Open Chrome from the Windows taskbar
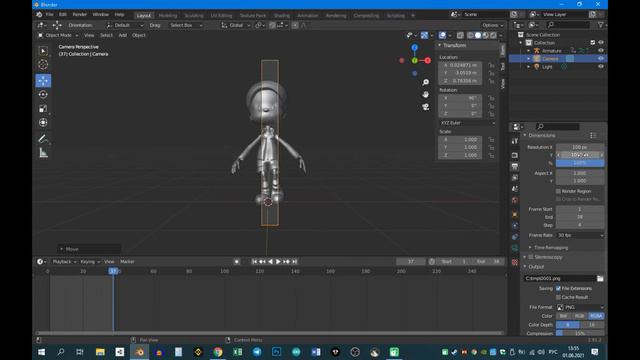Viewport: 640px width, 360px height. (218, 352)
